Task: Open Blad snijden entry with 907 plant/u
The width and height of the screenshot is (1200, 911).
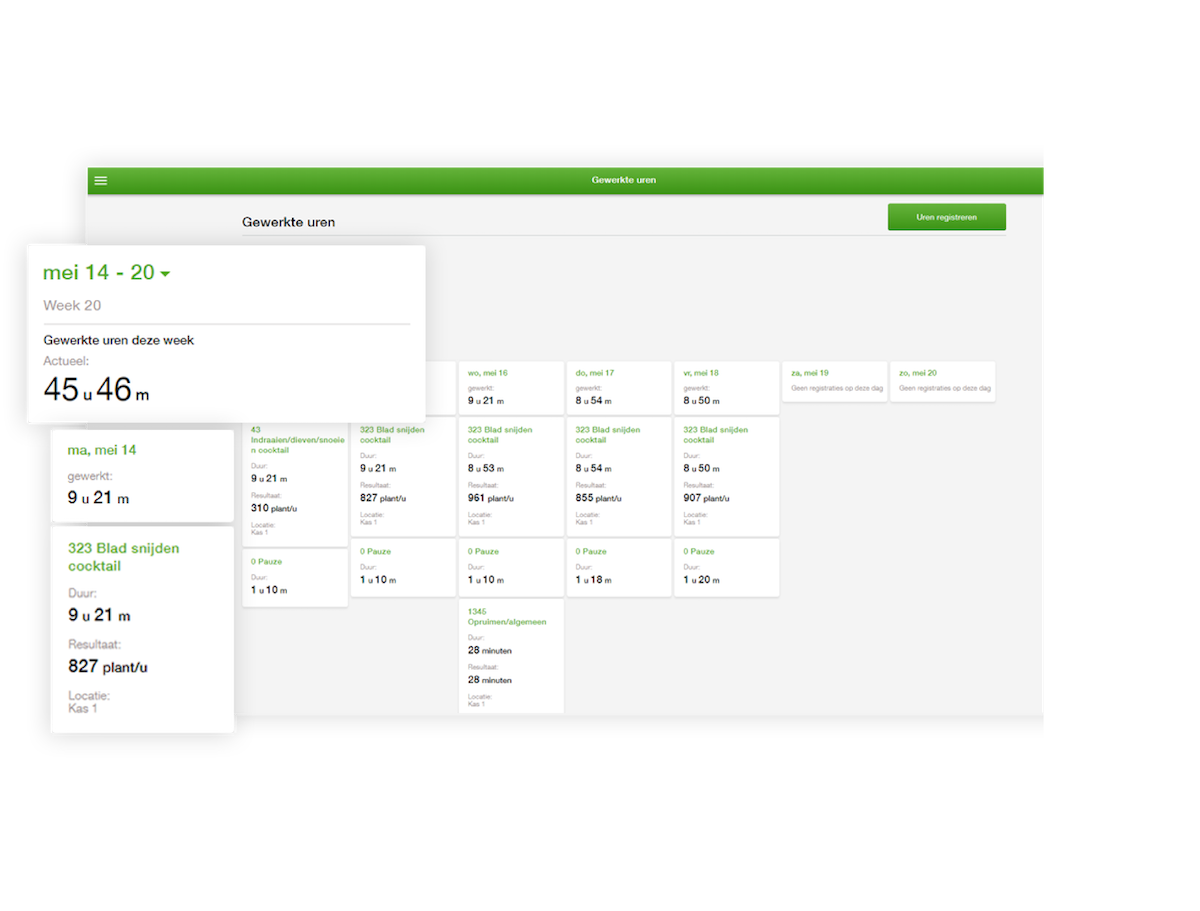Action: coord(726,477)
